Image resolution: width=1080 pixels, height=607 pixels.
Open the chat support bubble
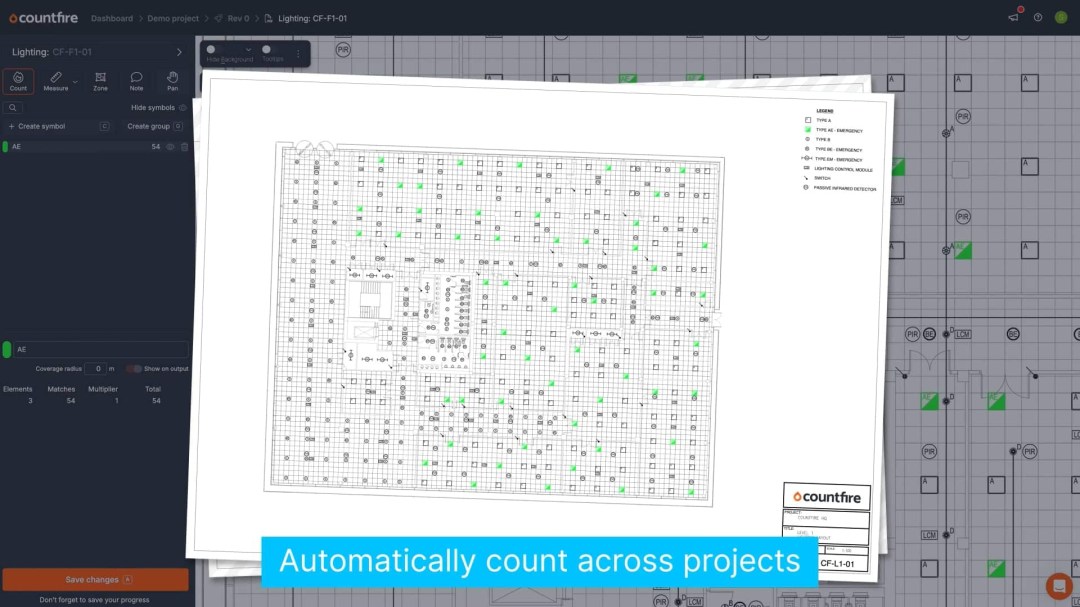pyautogui.click(x=1059, y=586)
